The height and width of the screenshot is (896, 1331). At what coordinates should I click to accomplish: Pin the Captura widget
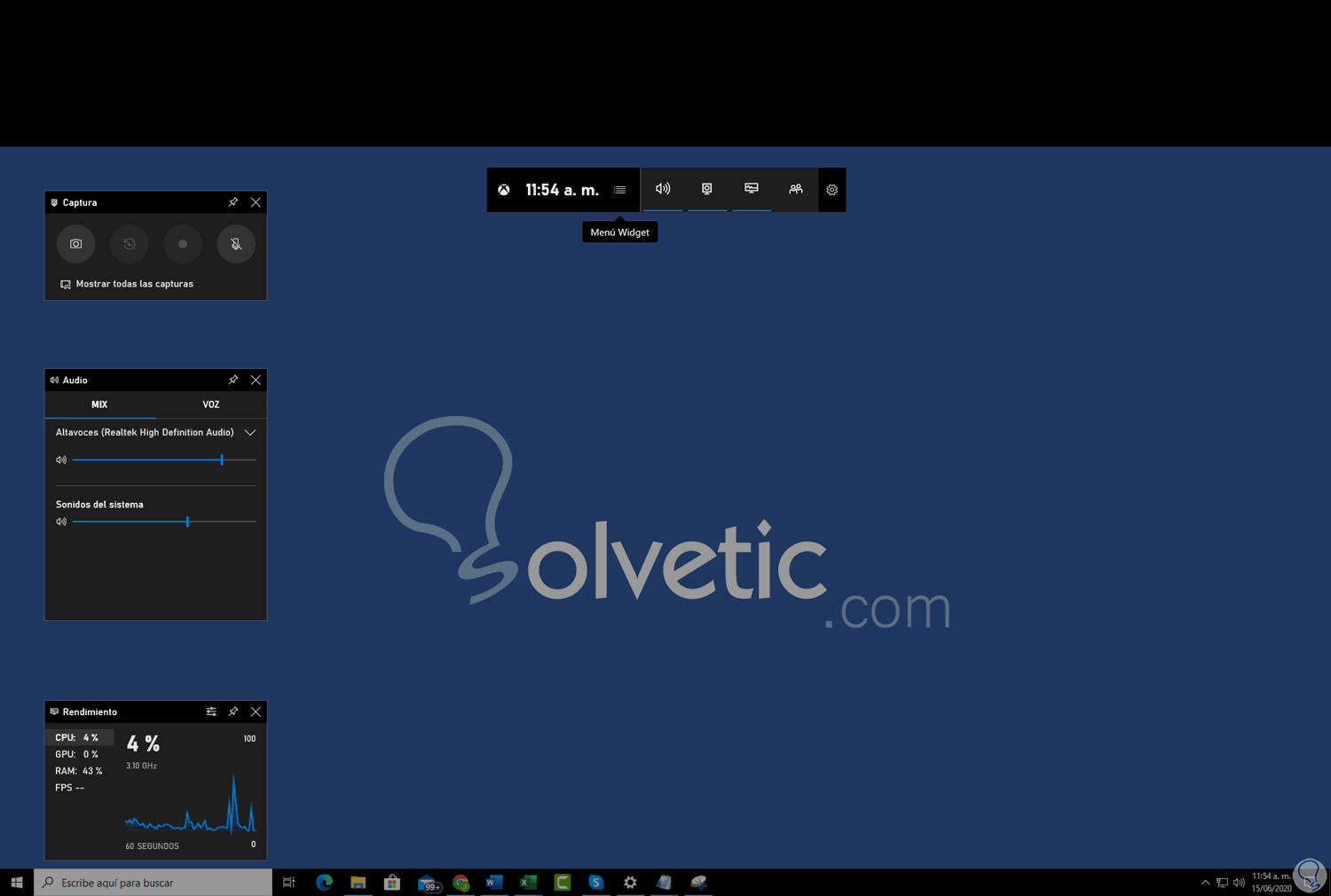tap(233, 202)
